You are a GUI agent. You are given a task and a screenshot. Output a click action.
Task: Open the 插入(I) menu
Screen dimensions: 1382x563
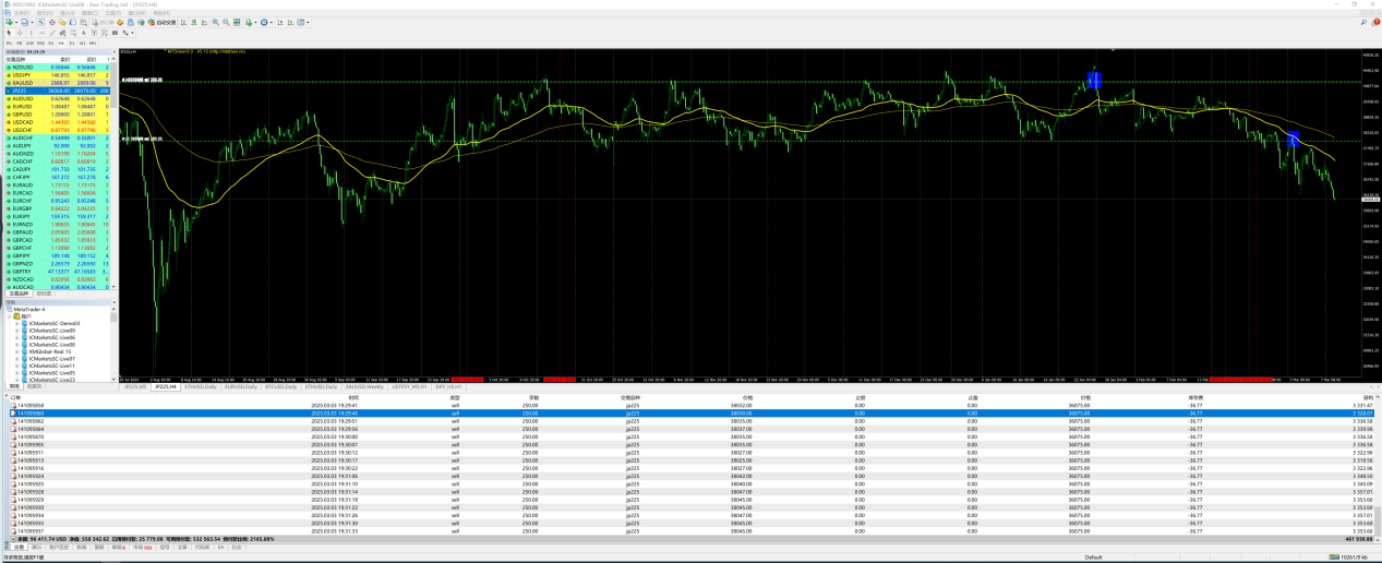(67, 13)
